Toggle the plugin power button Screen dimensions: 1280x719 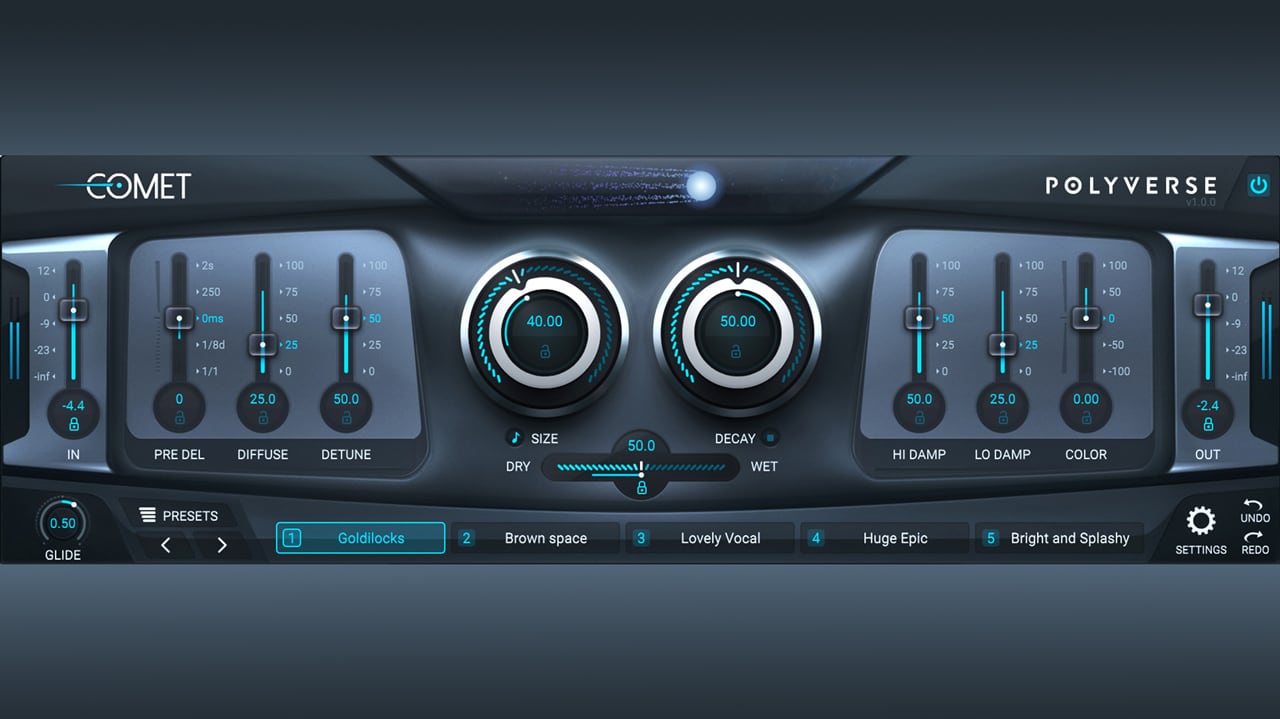pos(1258,185)
